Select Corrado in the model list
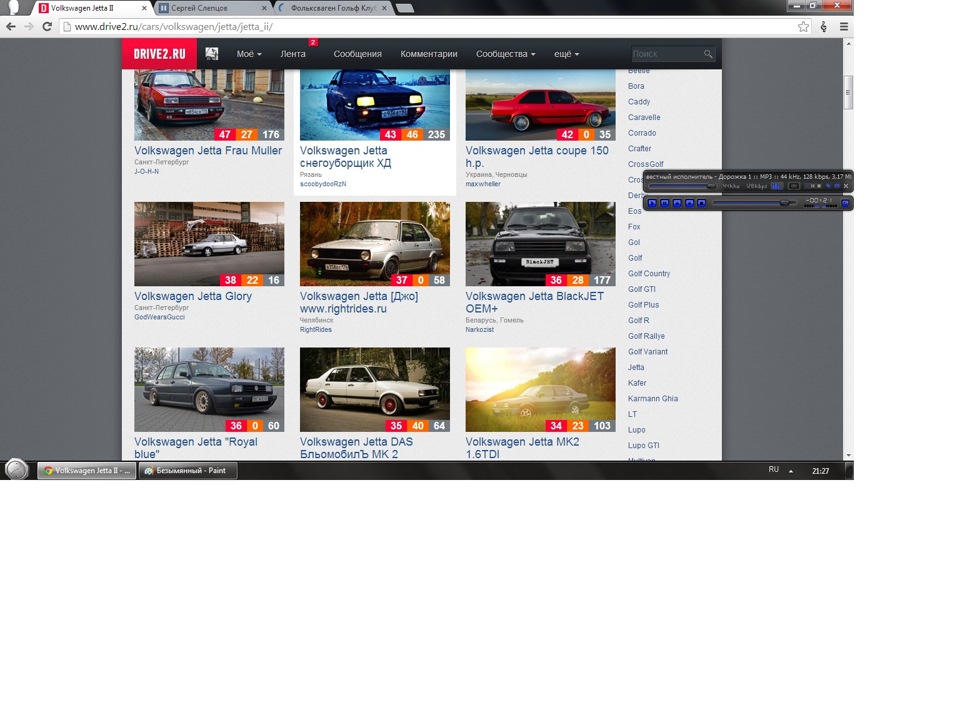960x720 pixels. [642, 133]
